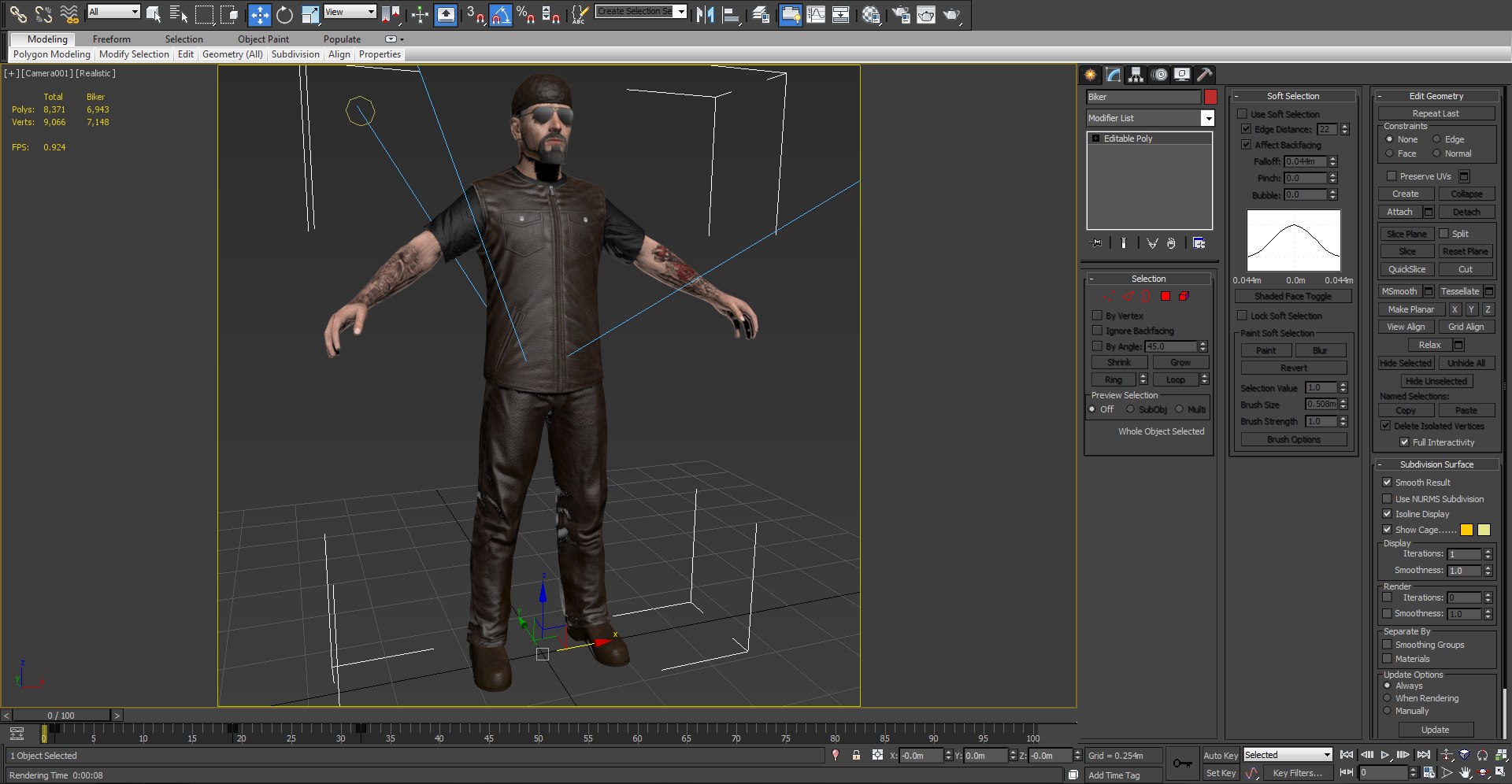
Task: Open the Freeform ribbon tab
Action: [112, 39]
